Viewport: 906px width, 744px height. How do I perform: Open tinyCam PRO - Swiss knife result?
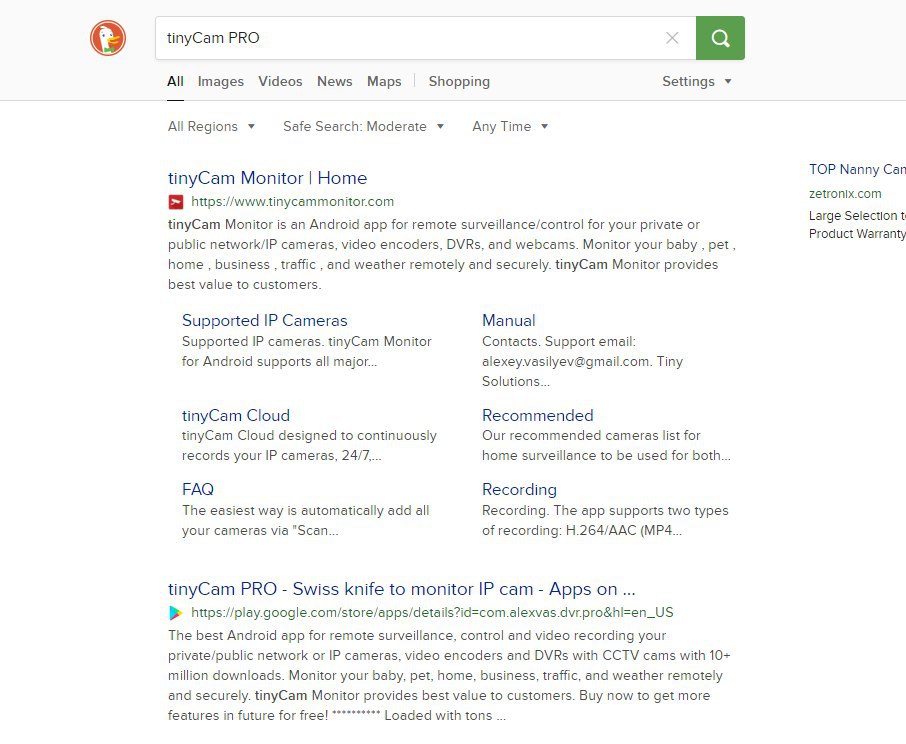(402, 589)
